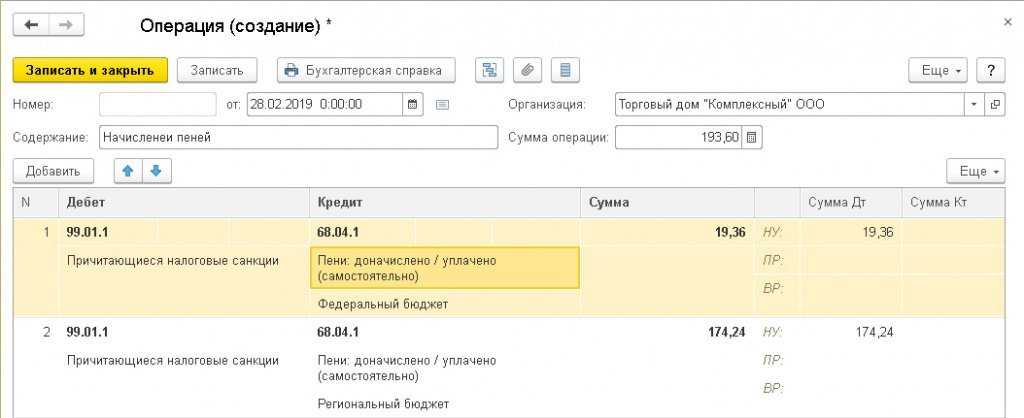Open the calendar date picker

(413, 104)
